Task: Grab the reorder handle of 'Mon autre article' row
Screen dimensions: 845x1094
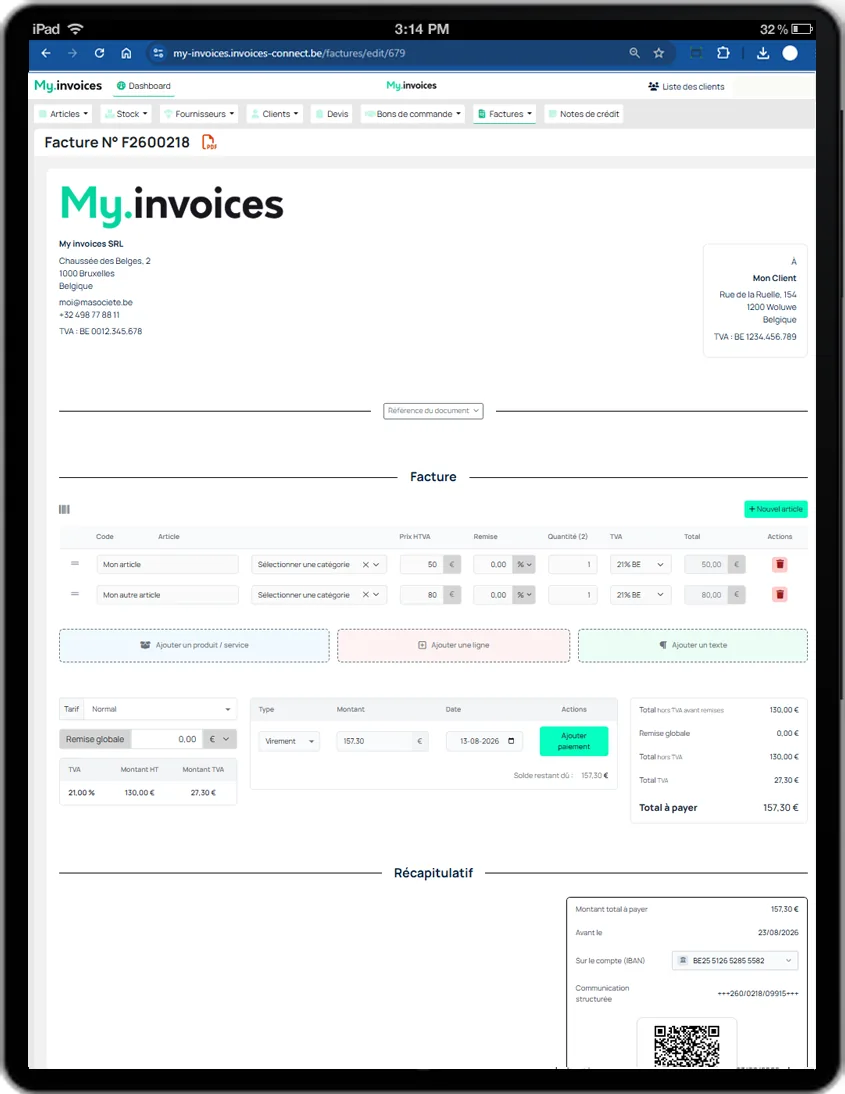Action: tap(75, 594)
